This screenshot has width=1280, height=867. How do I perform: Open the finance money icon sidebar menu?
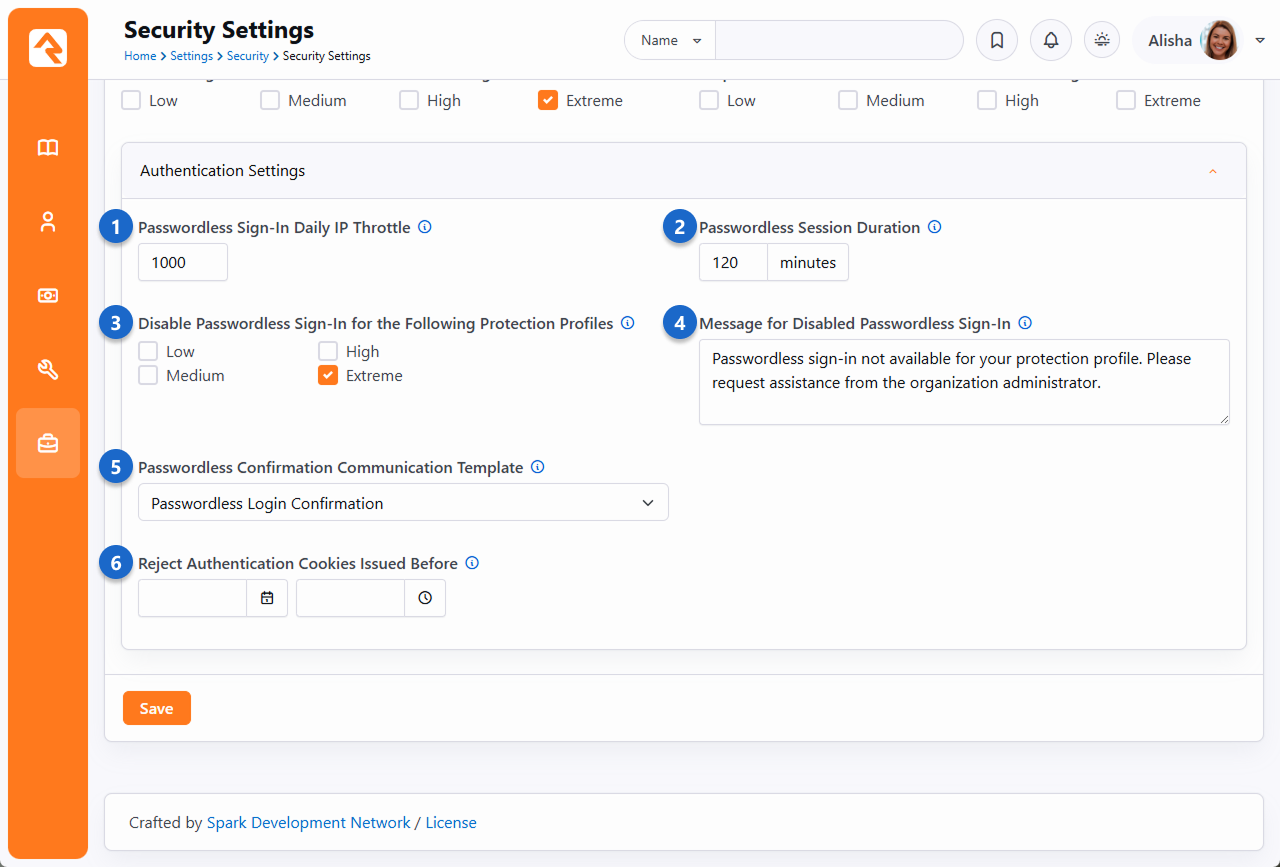[x=48, y=296]
